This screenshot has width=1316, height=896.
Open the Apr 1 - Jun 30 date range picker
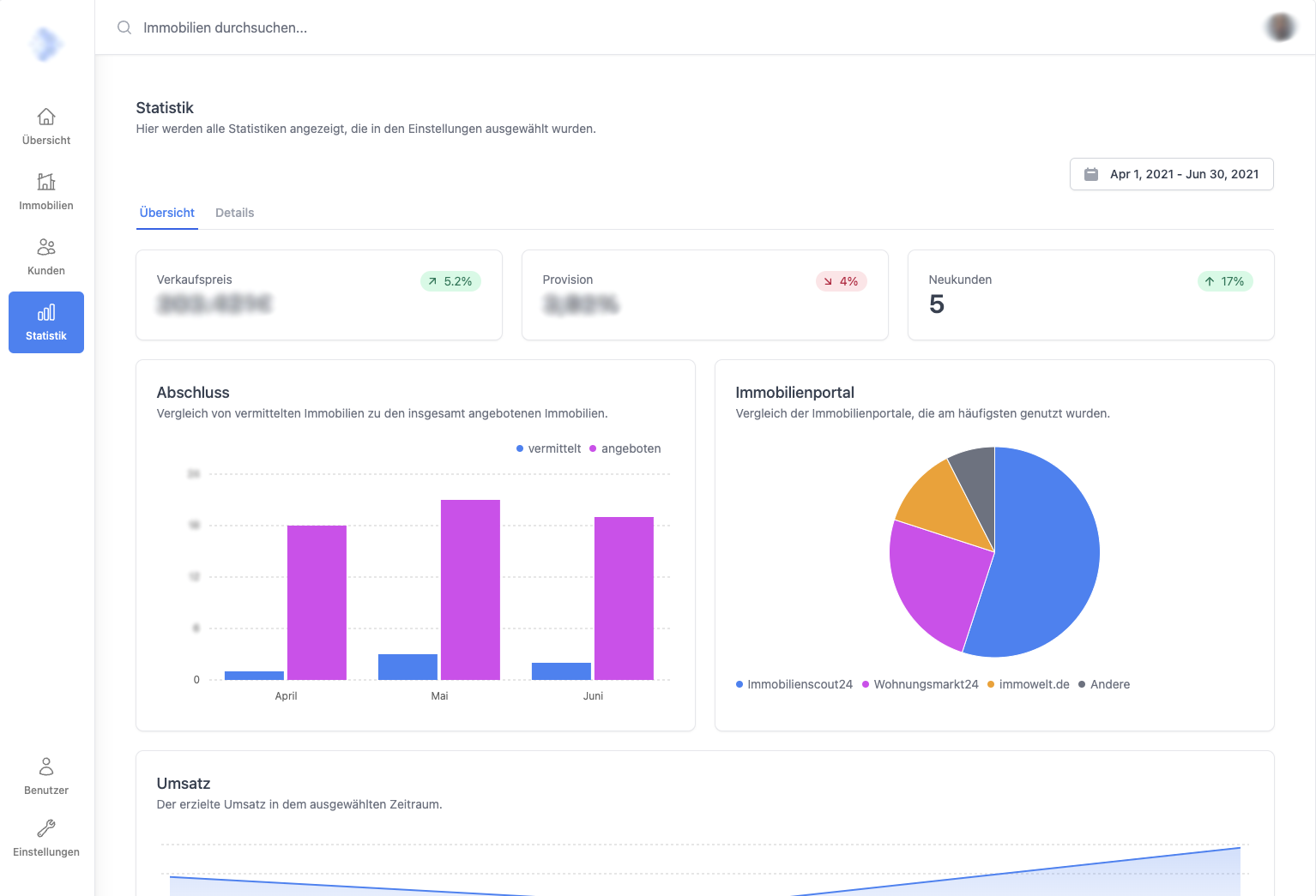pyautogui.click(x=1172, y=174)
